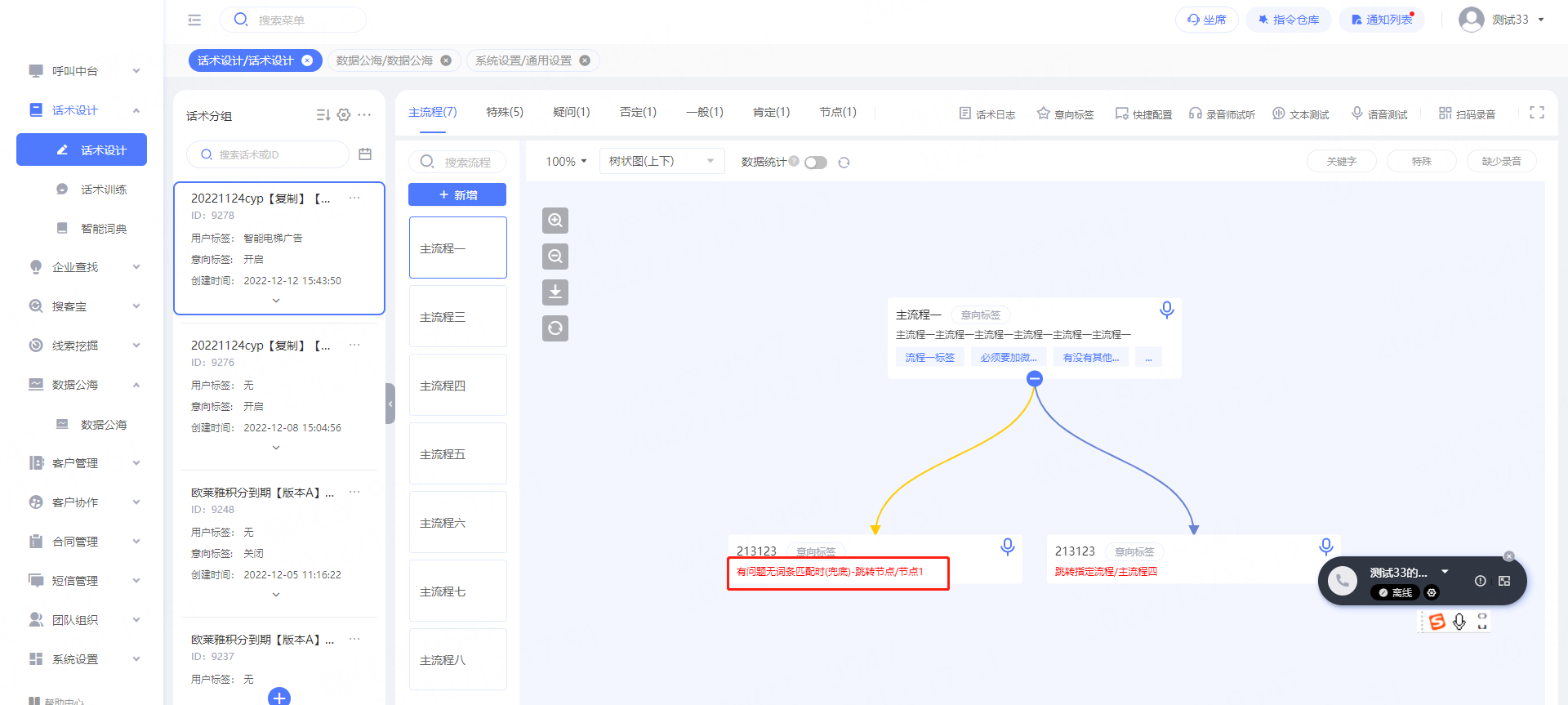Click the 搜索流程 flow search field
Viewport: 1568px width, 705px height.
click(457, 162)
